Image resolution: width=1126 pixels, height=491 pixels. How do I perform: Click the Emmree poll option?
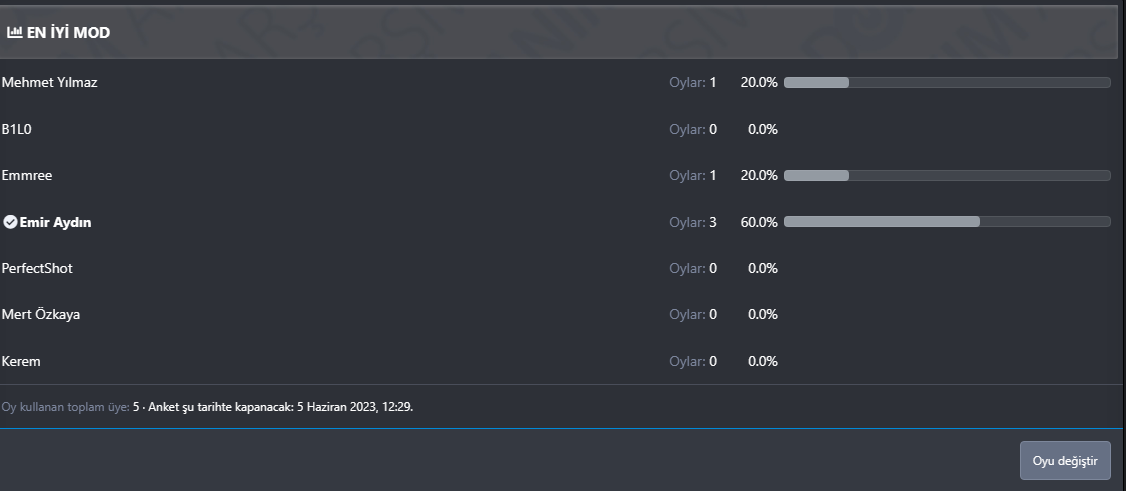(27, 175)
